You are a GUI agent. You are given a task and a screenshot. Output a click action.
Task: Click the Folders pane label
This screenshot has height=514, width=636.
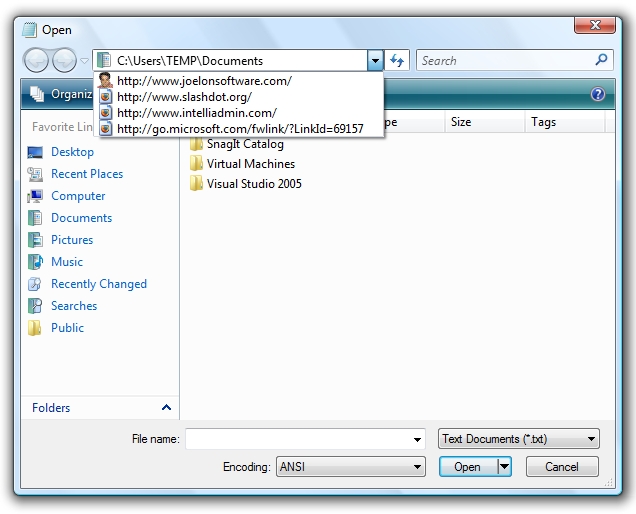(51, 408)
